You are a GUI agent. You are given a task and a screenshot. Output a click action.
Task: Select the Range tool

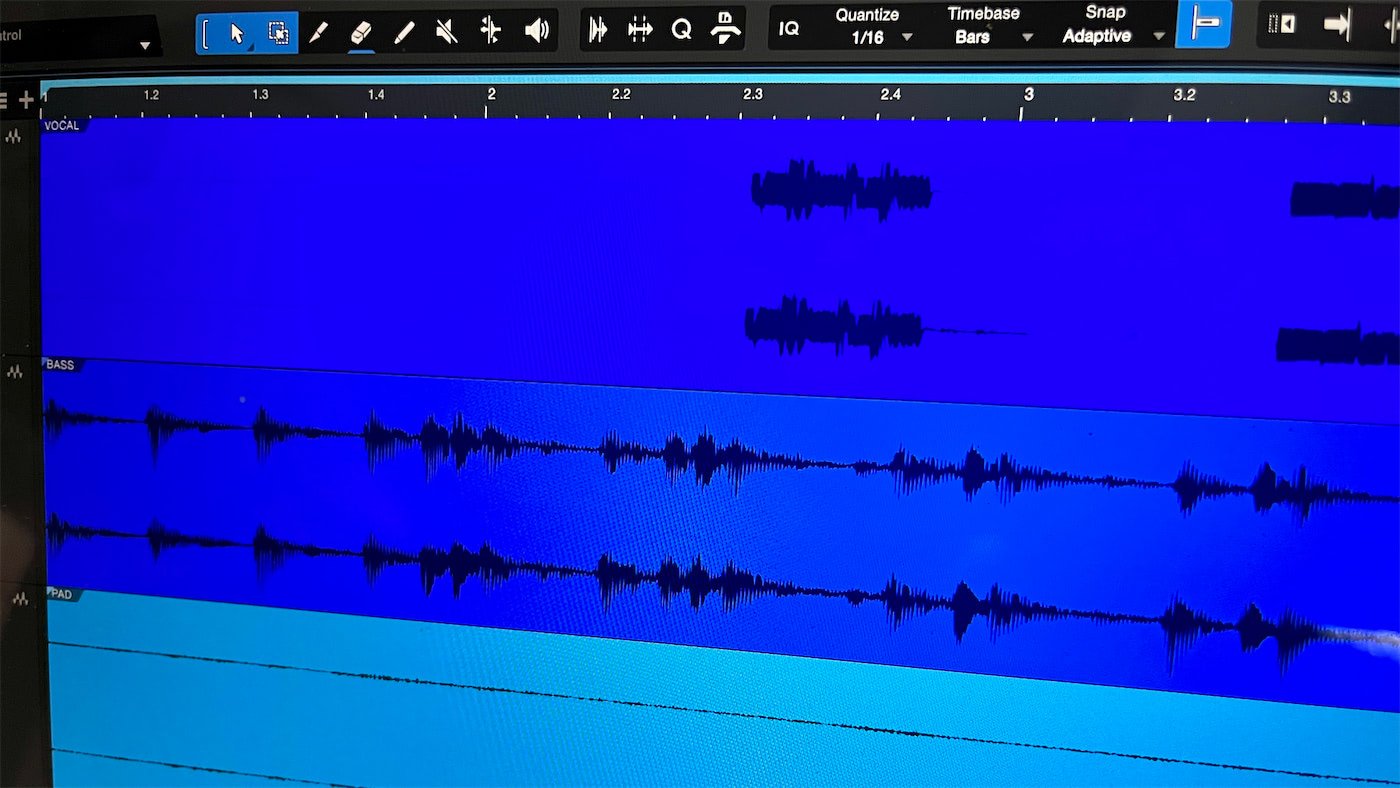(278, 32)
